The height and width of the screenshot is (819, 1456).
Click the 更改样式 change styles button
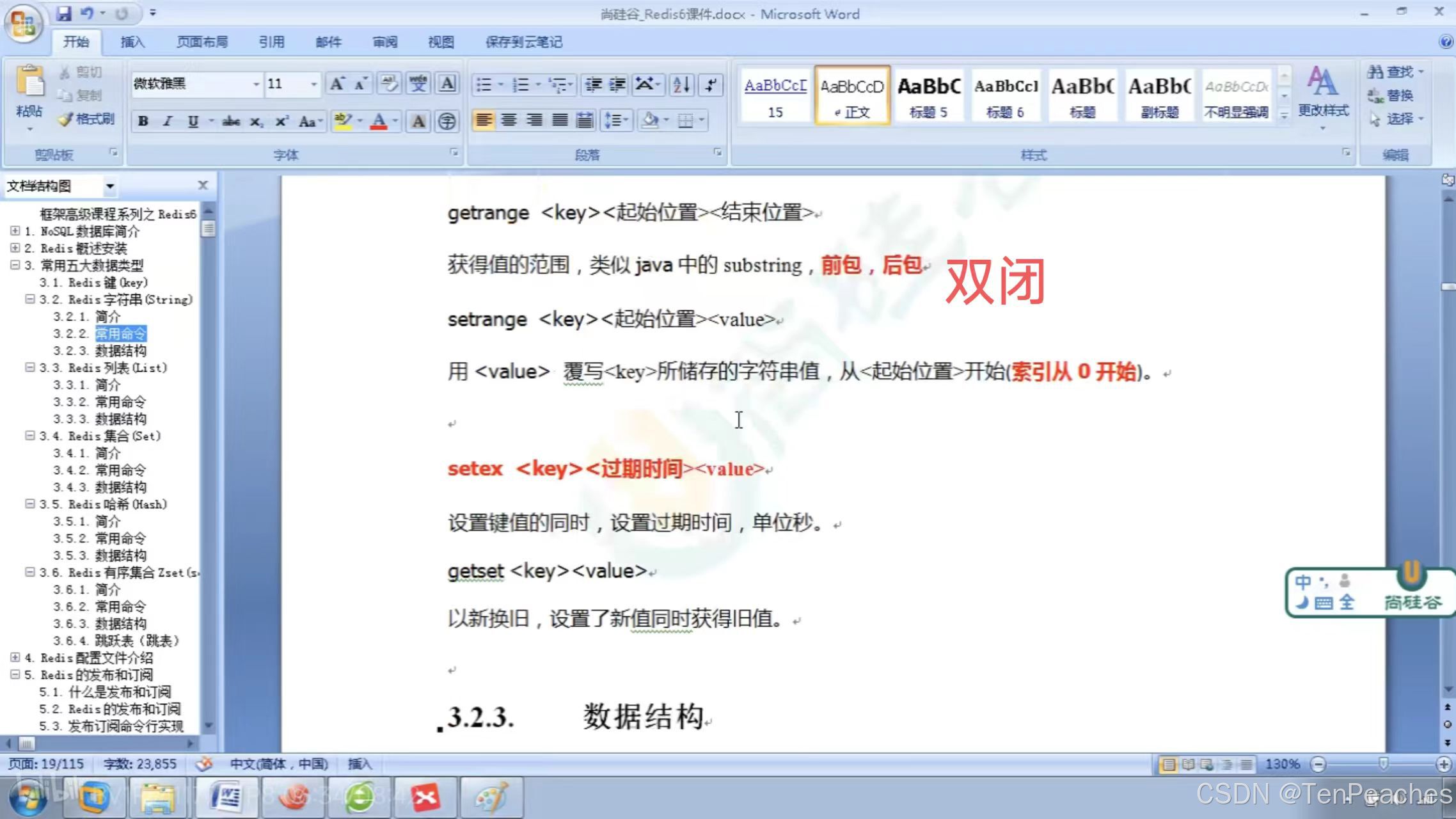click(1322, 96)
